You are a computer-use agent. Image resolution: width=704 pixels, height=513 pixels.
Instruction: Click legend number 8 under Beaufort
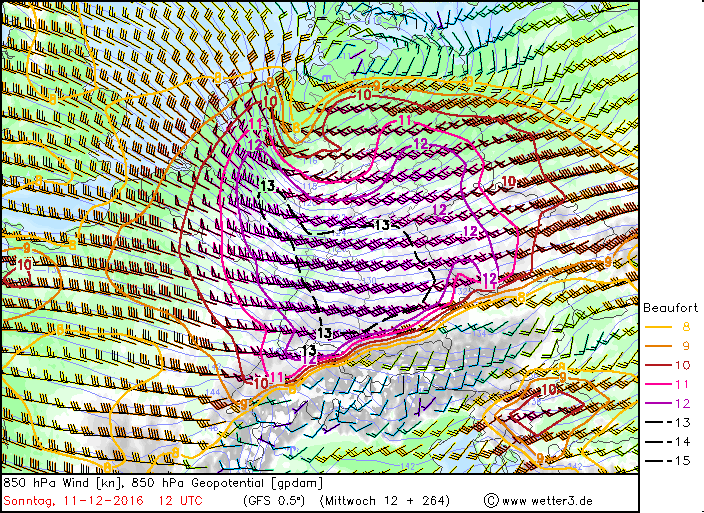coord(686,327)
